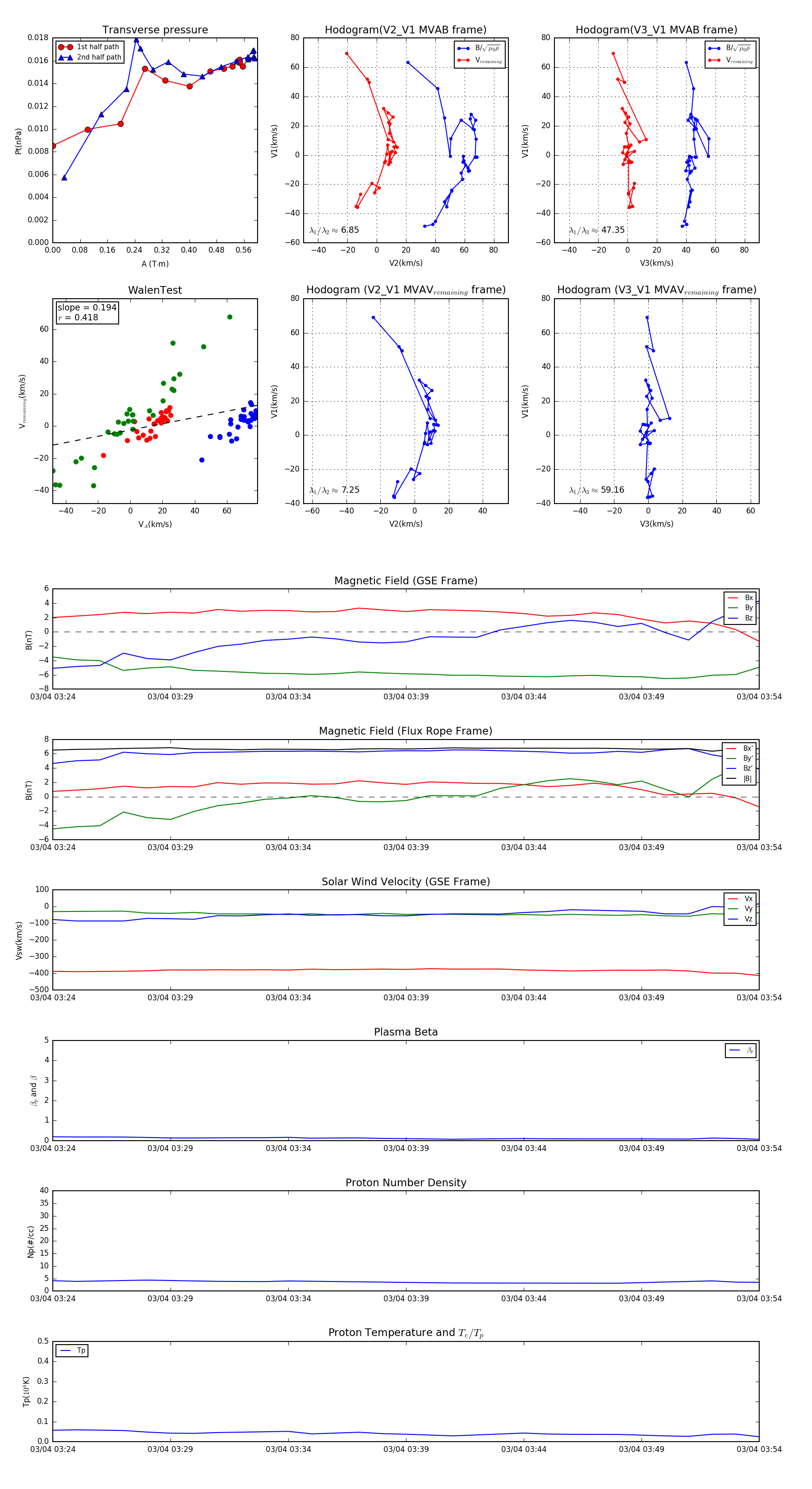The height and width of the screenshot is (1489, 812).
Task: Click the "B(nT)" y-axis label of the Flux Rope plot
Action: click(29, 790)
